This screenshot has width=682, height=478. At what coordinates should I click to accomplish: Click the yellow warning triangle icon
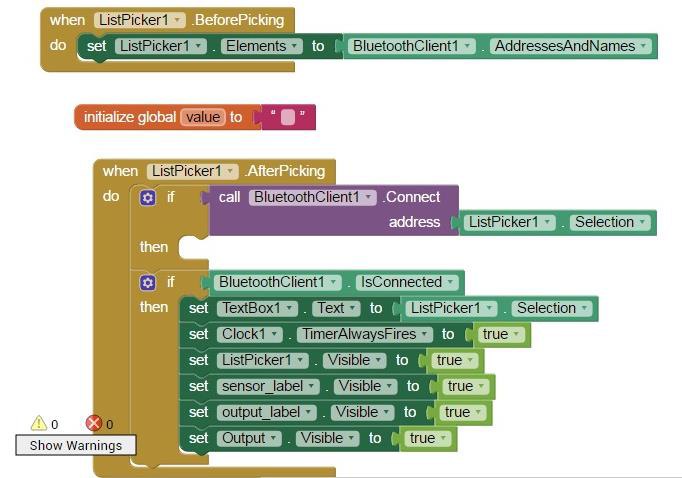(x=38, y=423)
